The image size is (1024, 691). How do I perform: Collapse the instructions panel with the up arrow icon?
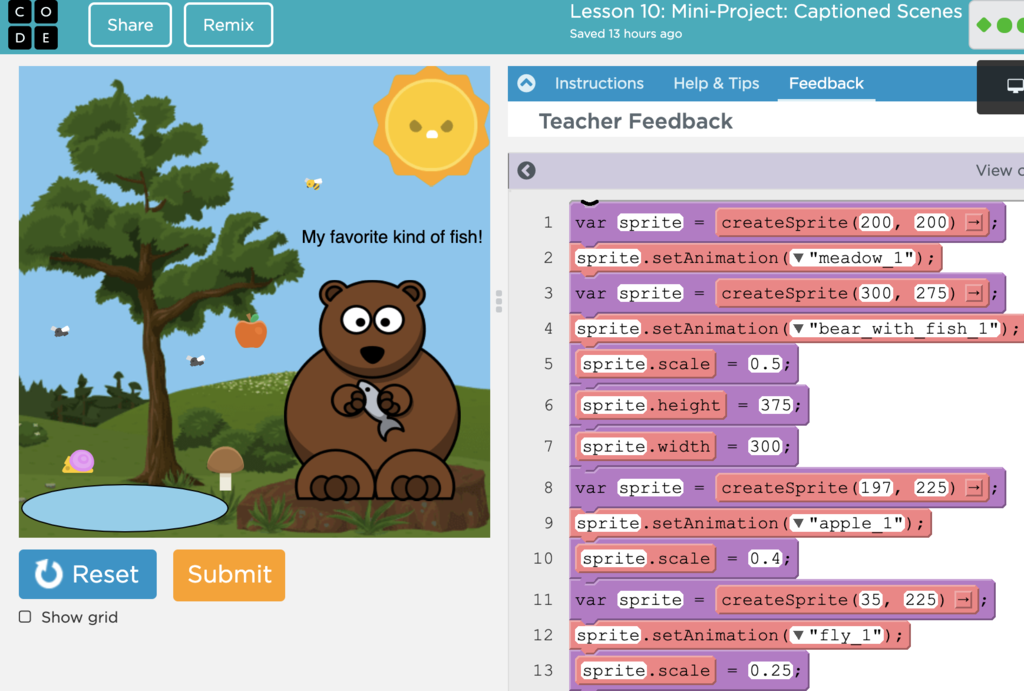pyautogui.click(x=526, y=83)
